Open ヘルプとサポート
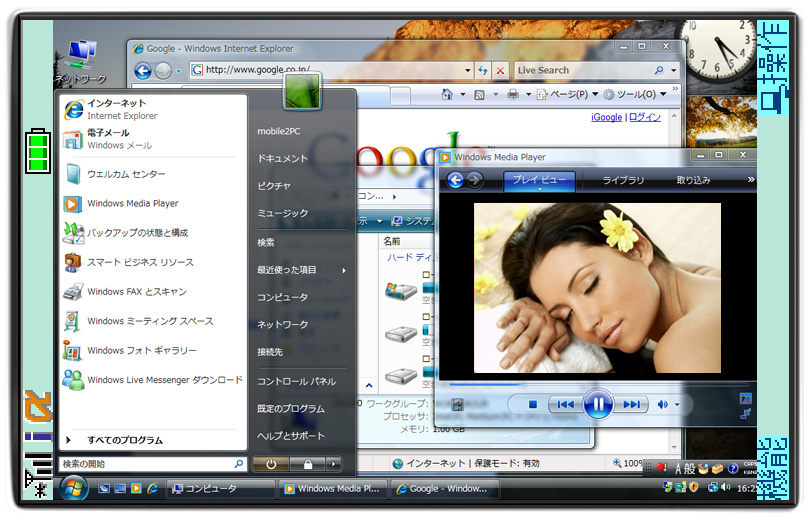 click(291, 436)
